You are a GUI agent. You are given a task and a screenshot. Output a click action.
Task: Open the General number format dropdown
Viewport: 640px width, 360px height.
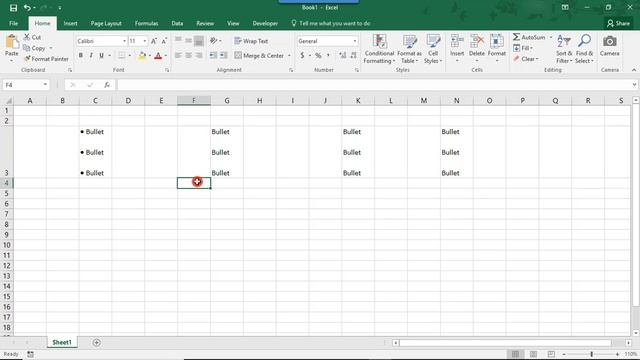354,41
